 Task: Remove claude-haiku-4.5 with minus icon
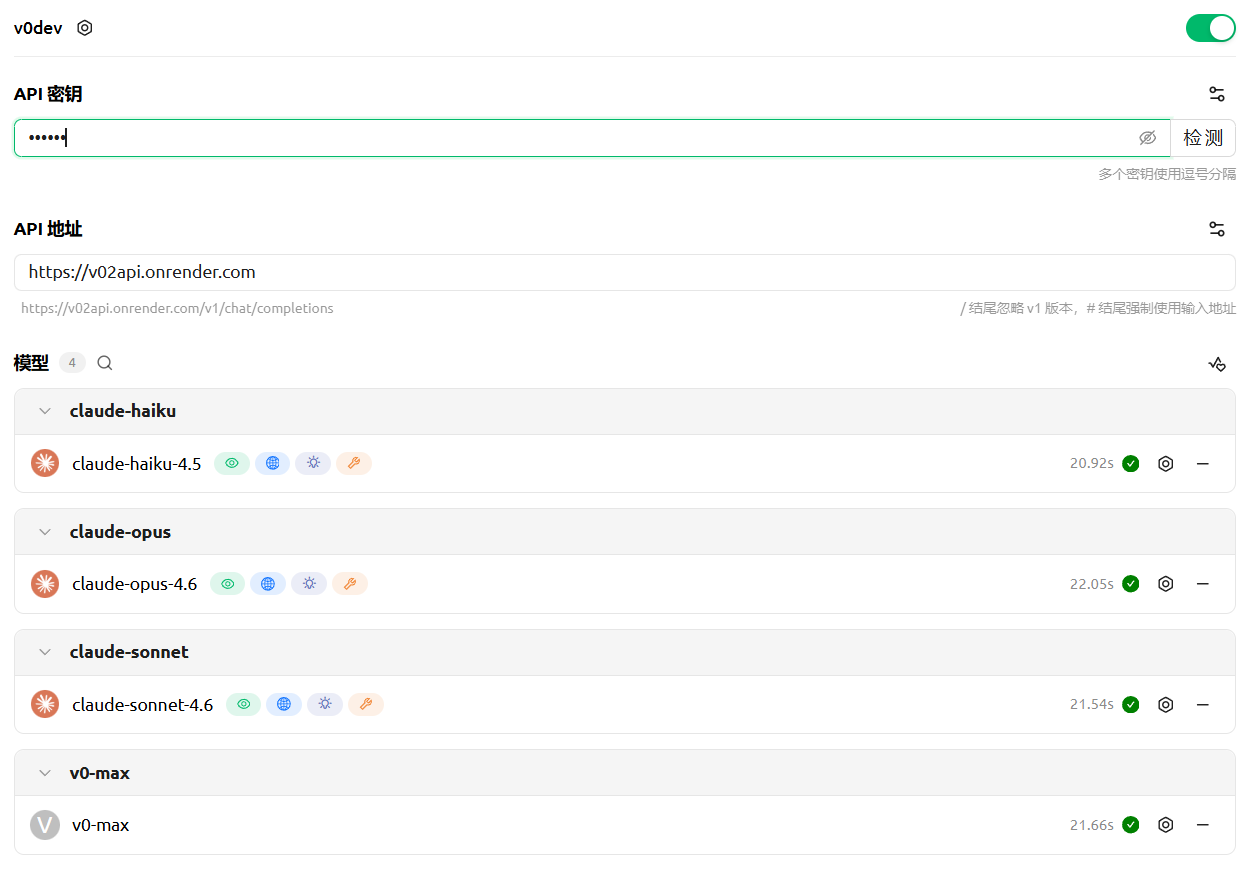(1203, 463)
